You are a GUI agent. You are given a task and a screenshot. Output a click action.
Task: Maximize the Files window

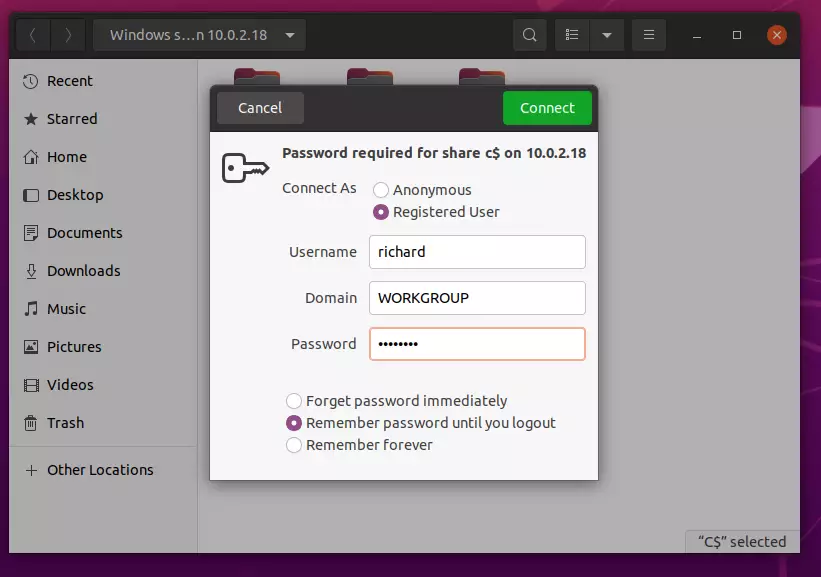tap(737, 35)
